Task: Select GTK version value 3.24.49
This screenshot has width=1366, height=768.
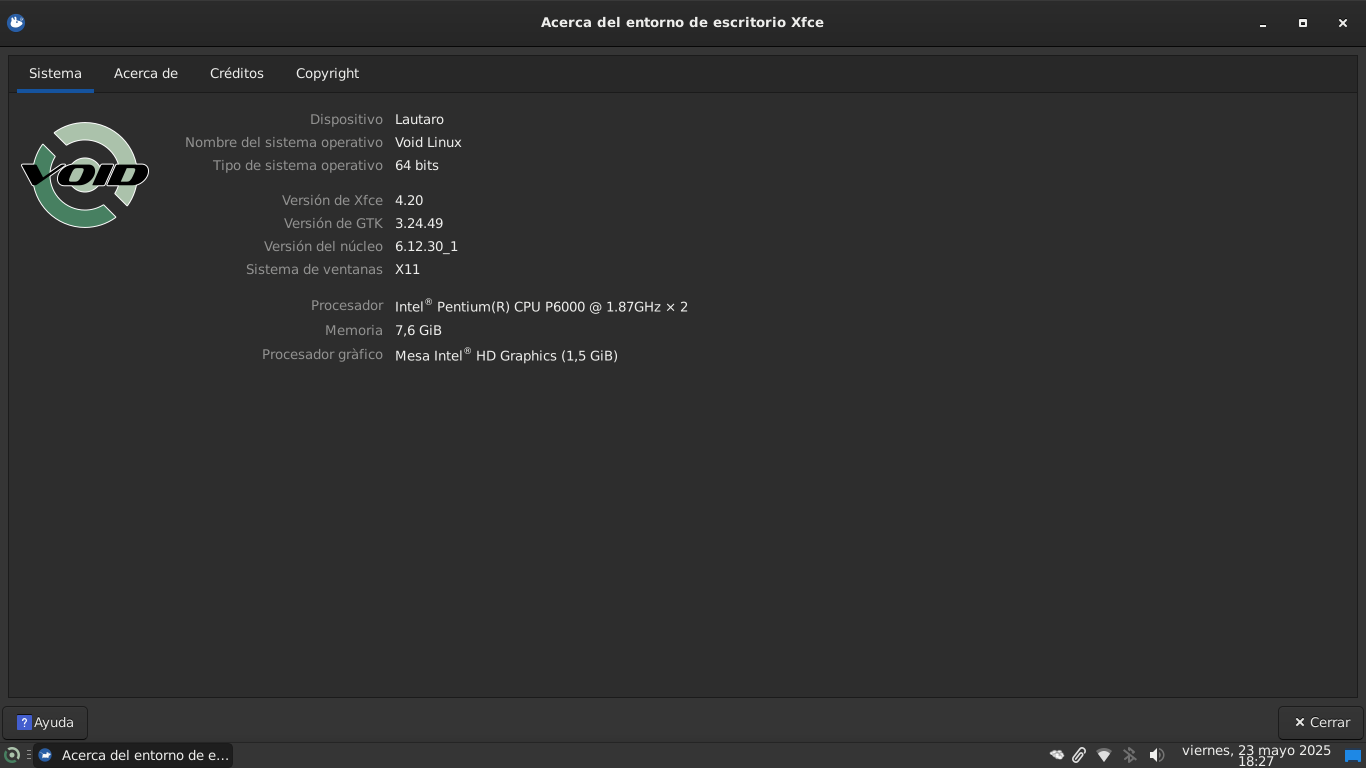Action: (419, 223)
